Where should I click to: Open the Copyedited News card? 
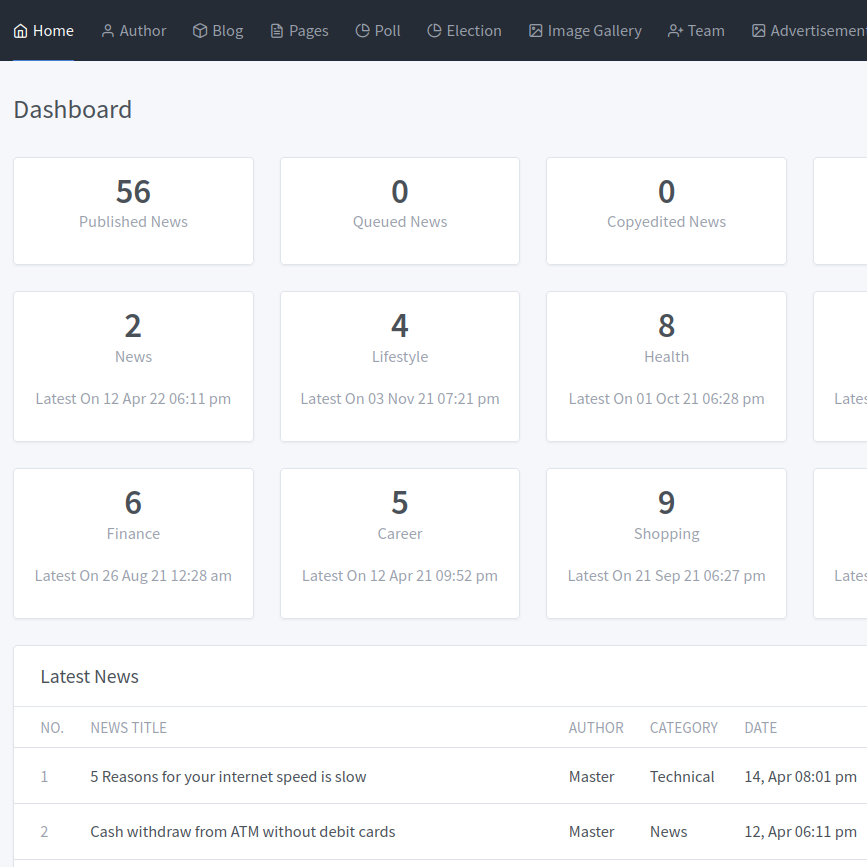(x=666, y=211)
